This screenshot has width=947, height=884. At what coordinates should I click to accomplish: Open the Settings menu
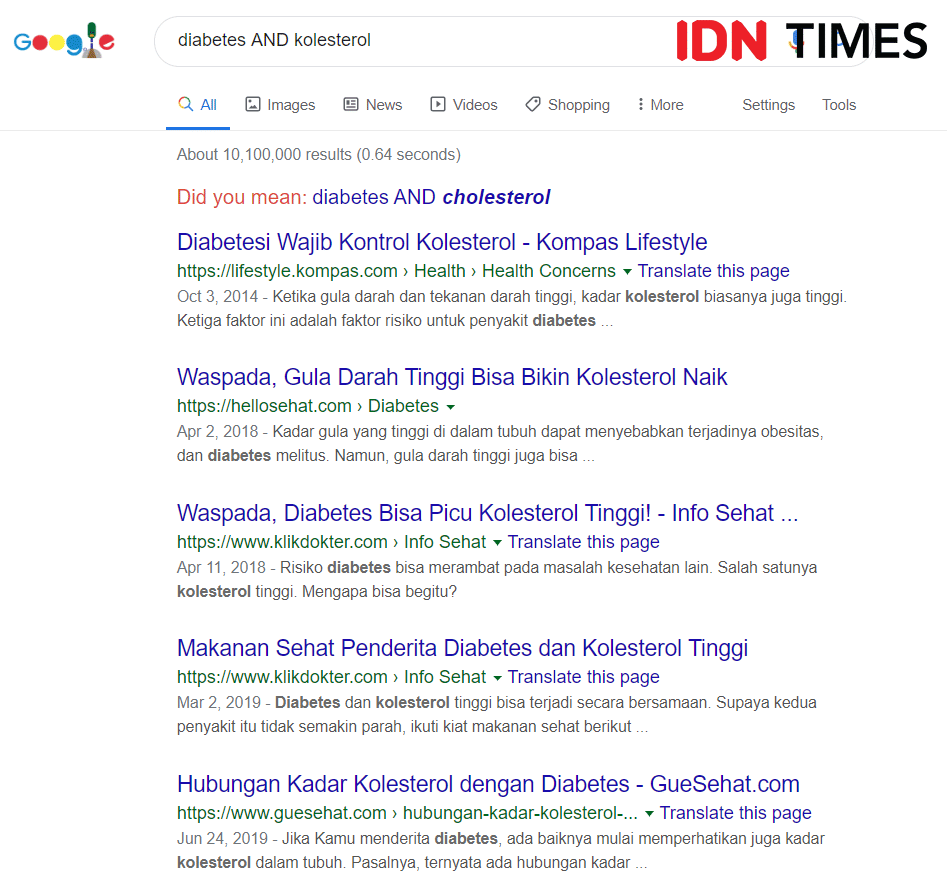[x=768, y=104]
